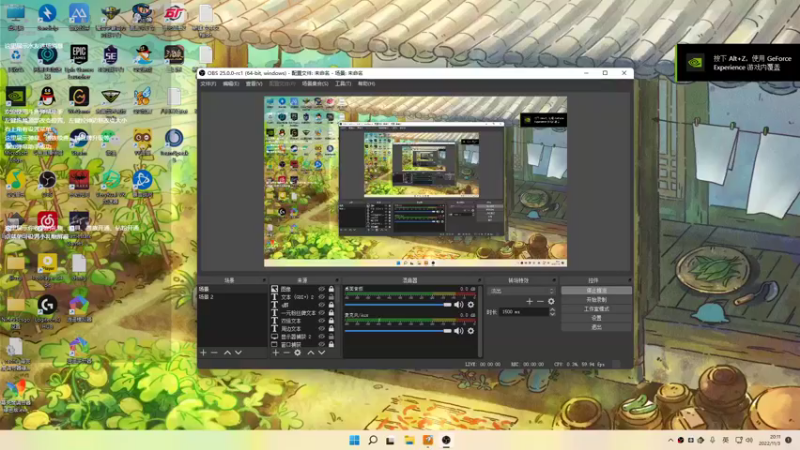Open File Explorer from the taskbar
800x450 pixels.
click(409, 440)
